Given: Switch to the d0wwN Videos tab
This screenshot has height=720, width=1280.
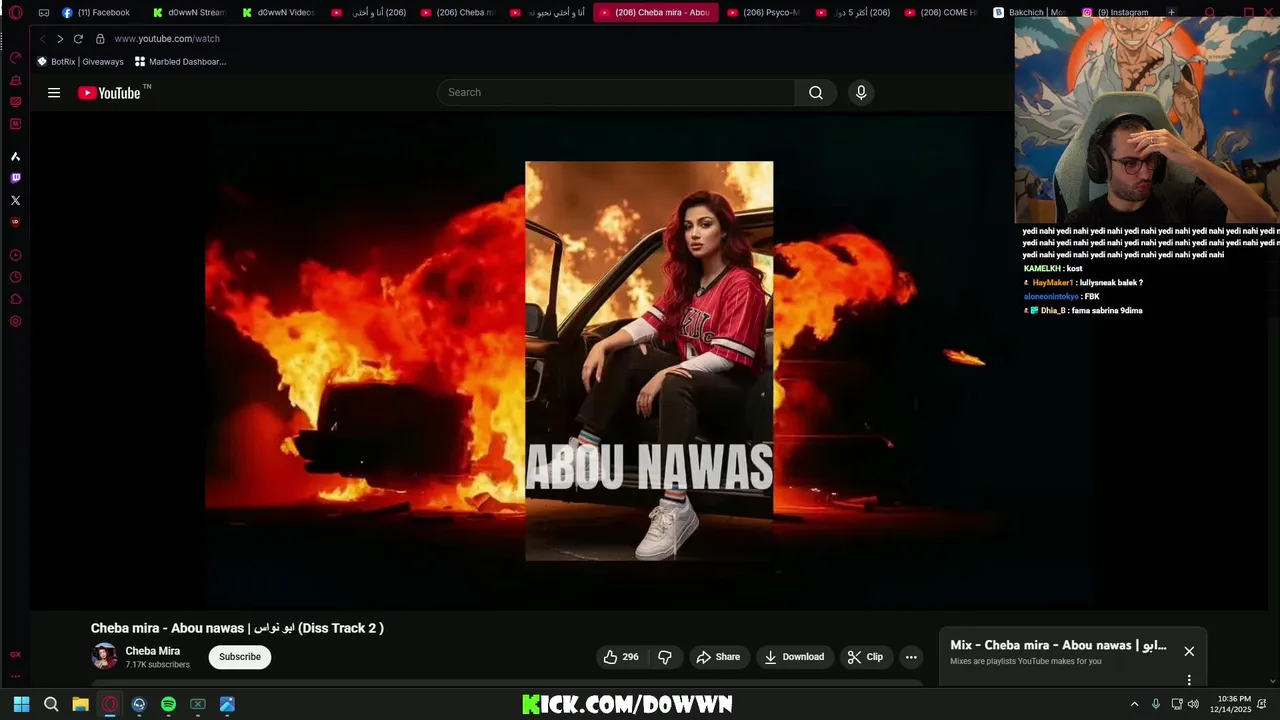Looking at the screenshot, I should pos(279,13).
